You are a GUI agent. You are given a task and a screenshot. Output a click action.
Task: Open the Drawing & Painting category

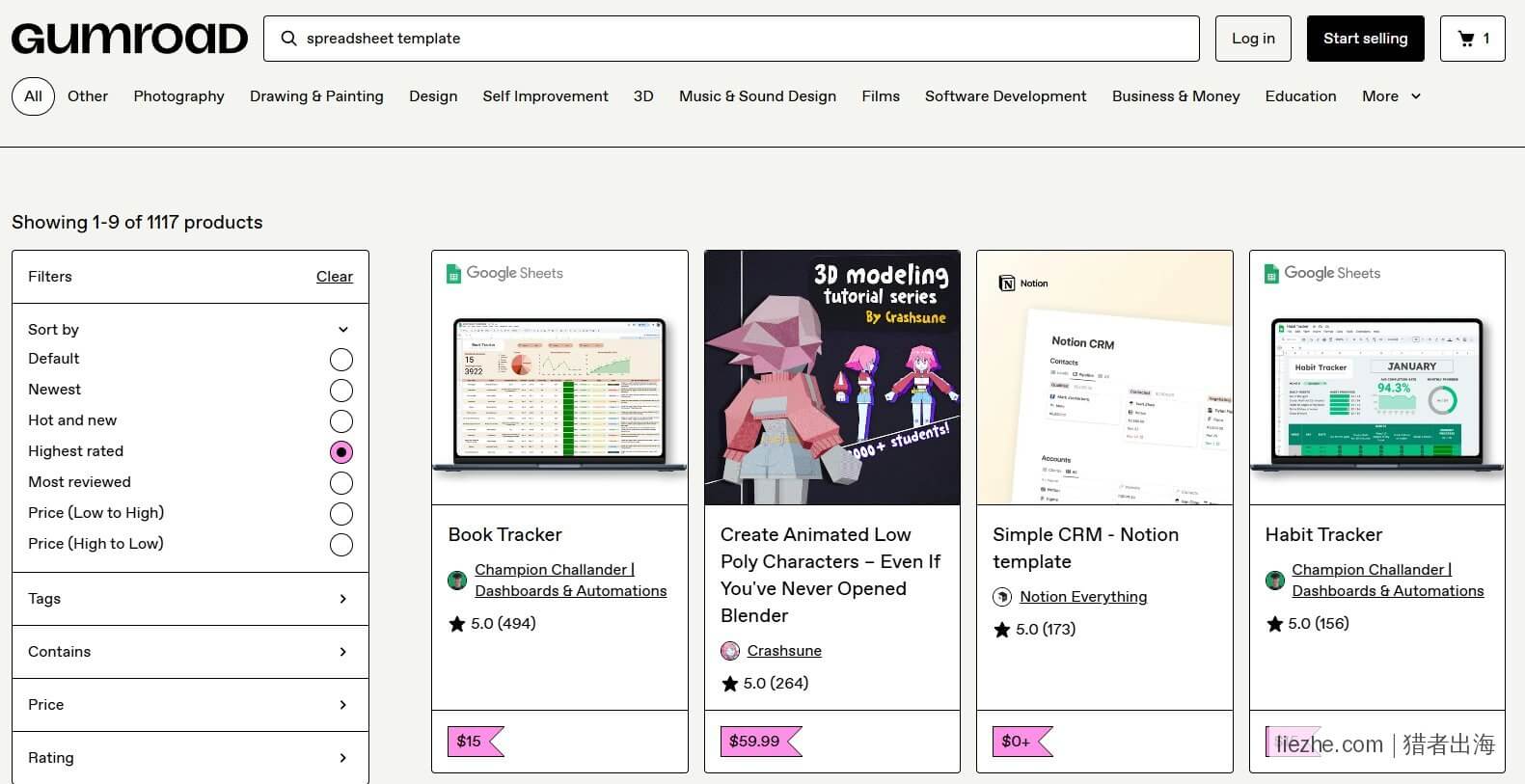click(x=316, y=96)
